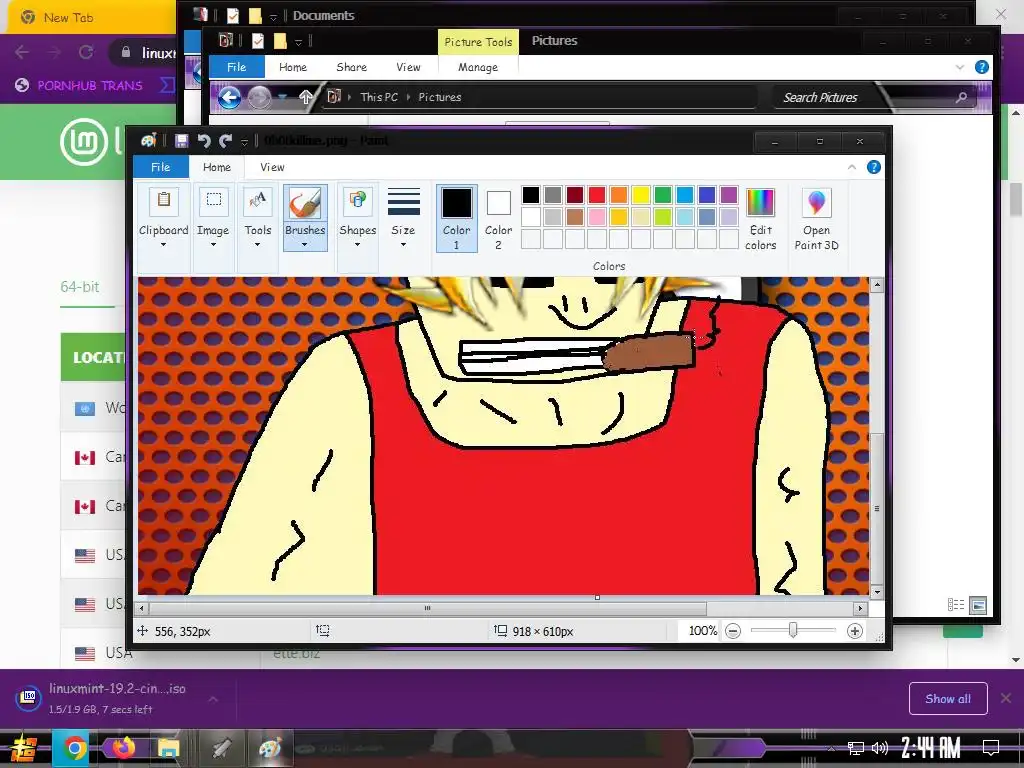Select the 64-bit tab on webpage
The width and height of the screenshot is (1024, 768).
(80, 287)
